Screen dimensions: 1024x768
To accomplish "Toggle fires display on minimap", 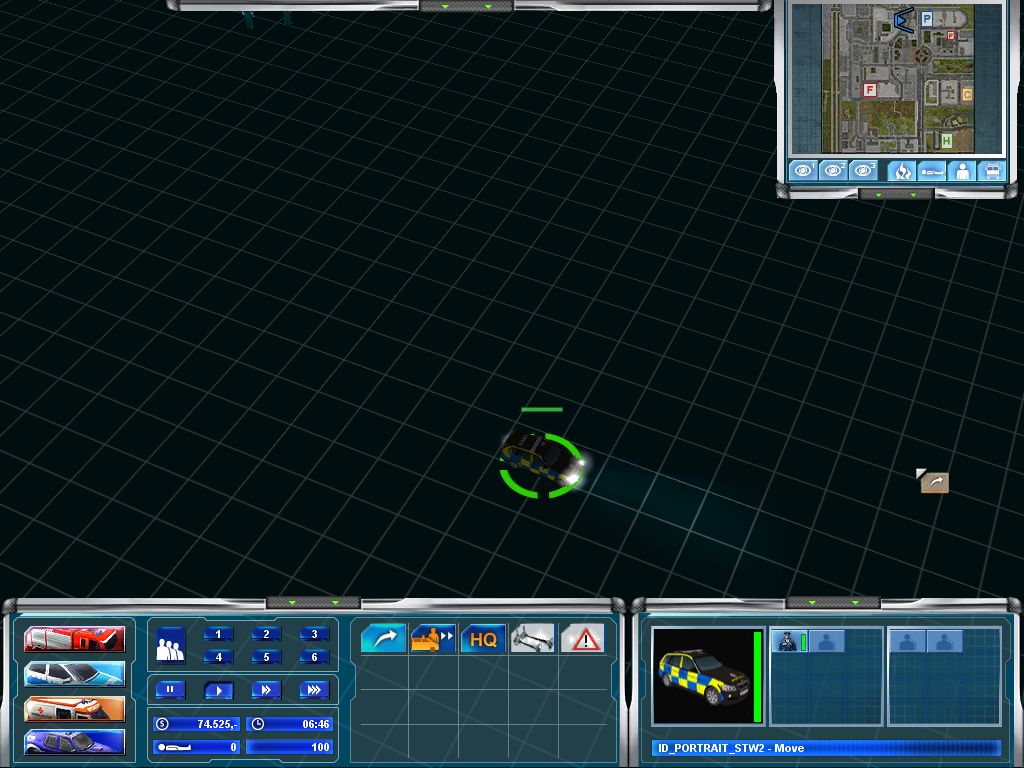I will coord(901,171).
